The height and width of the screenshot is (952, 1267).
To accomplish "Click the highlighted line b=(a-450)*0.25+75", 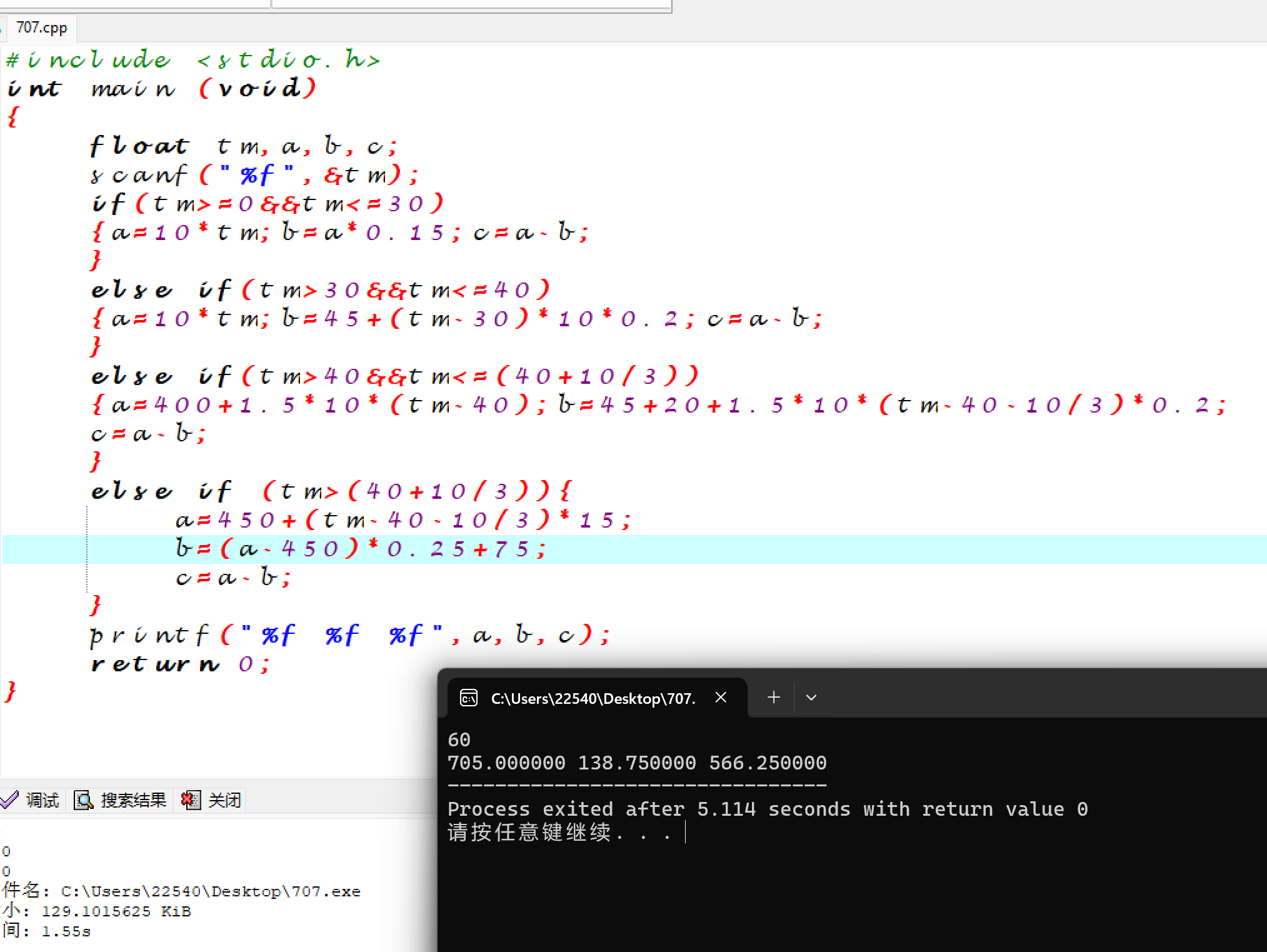I will point(361,549).
